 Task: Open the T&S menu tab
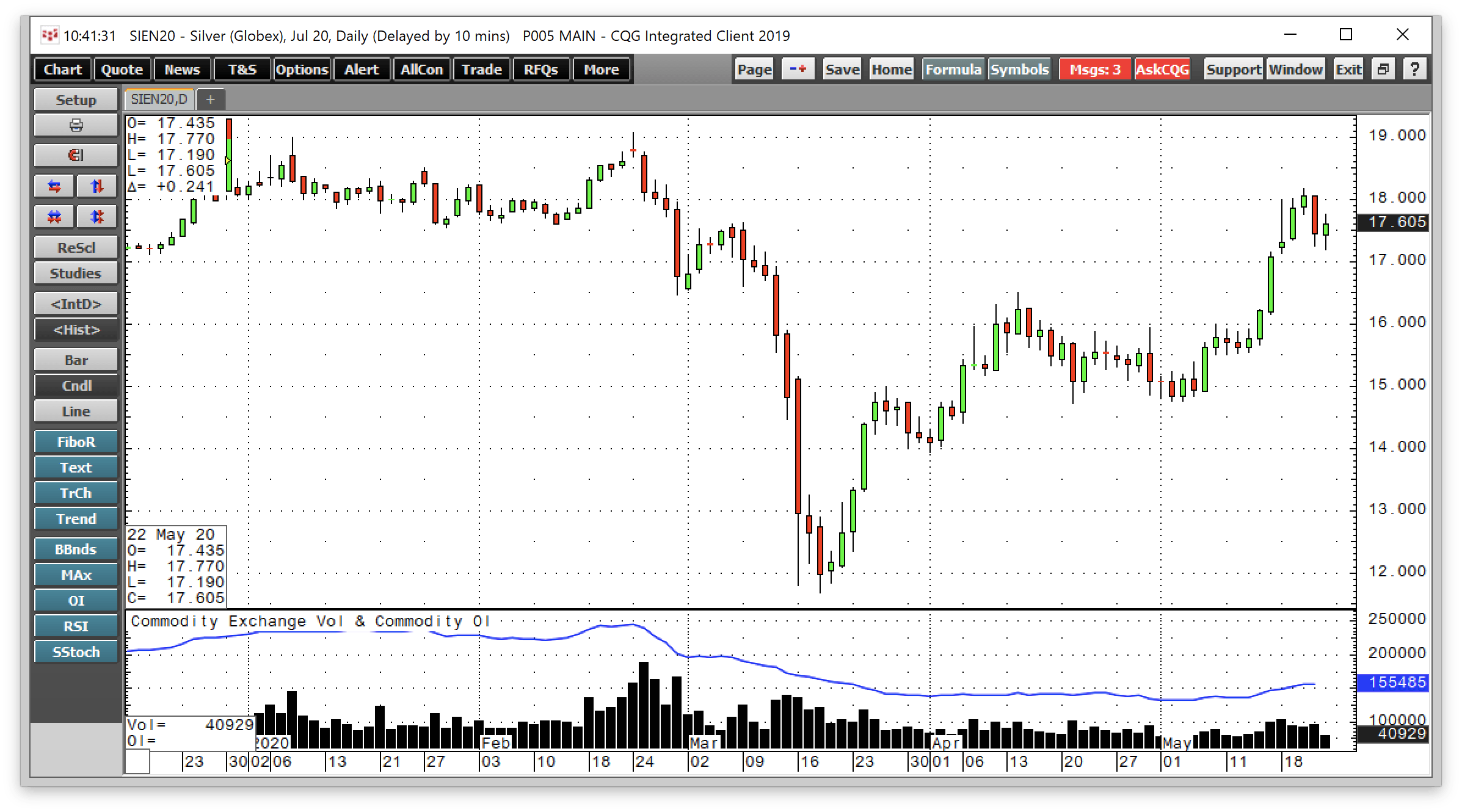point(242,69)
